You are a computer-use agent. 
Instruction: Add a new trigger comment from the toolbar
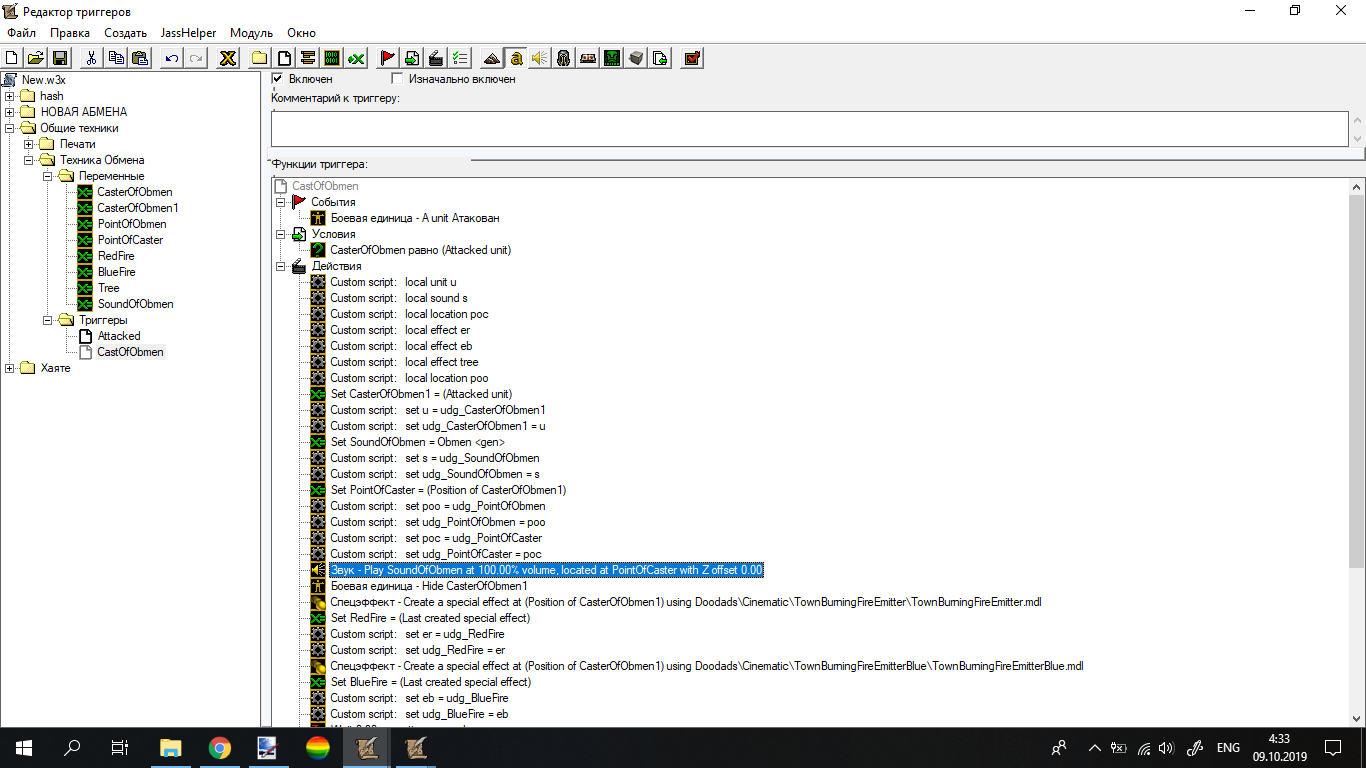tap(308, 58)
